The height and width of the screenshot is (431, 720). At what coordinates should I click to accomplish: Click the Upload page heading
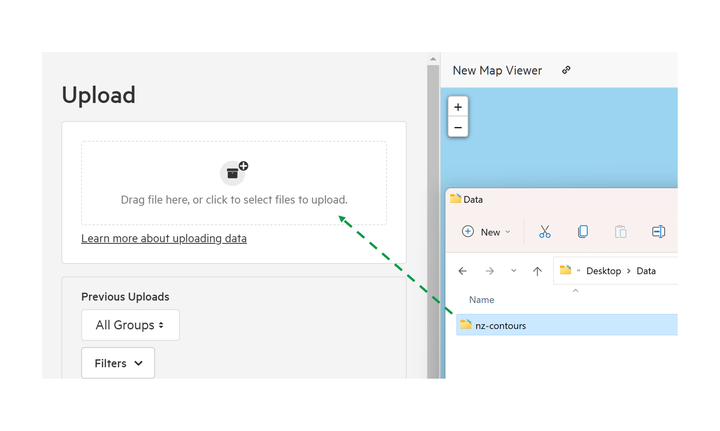[99, 95]
